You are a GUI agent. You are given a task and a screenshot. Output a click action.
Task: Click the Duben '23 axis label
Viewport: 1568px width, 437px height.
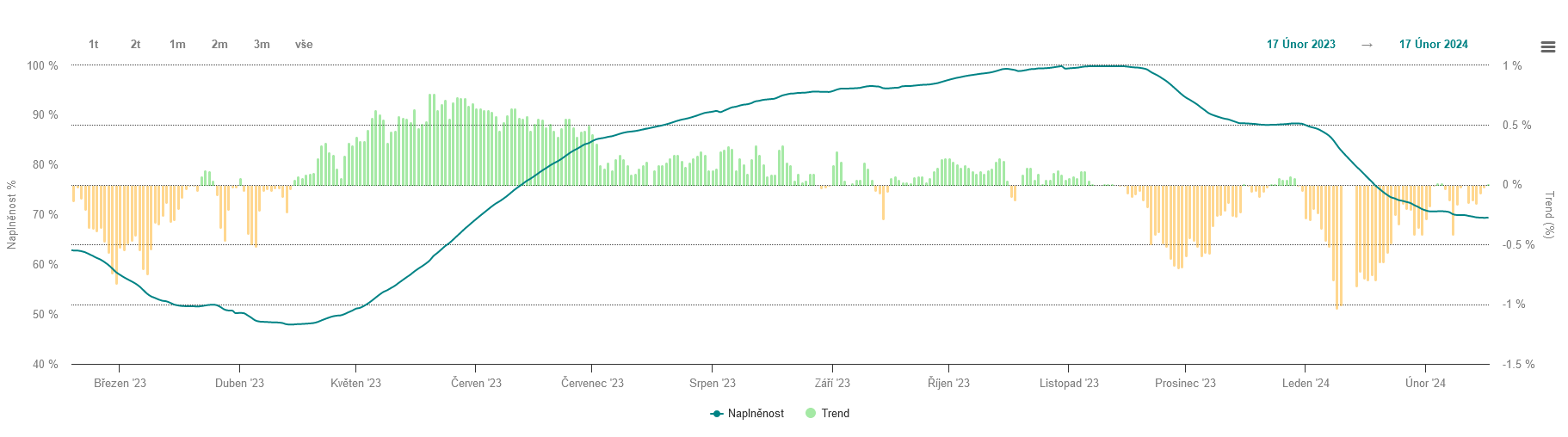239,384
